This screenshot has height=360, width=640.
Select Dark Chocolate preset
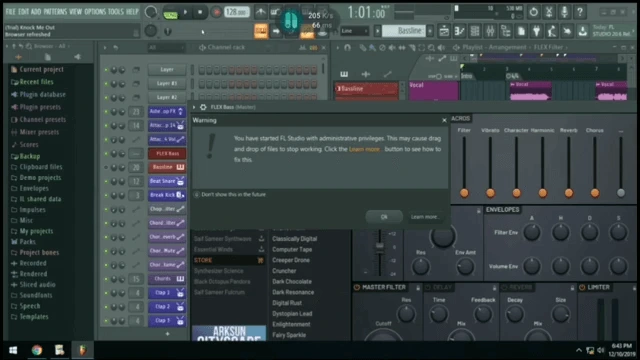[292, 282]
